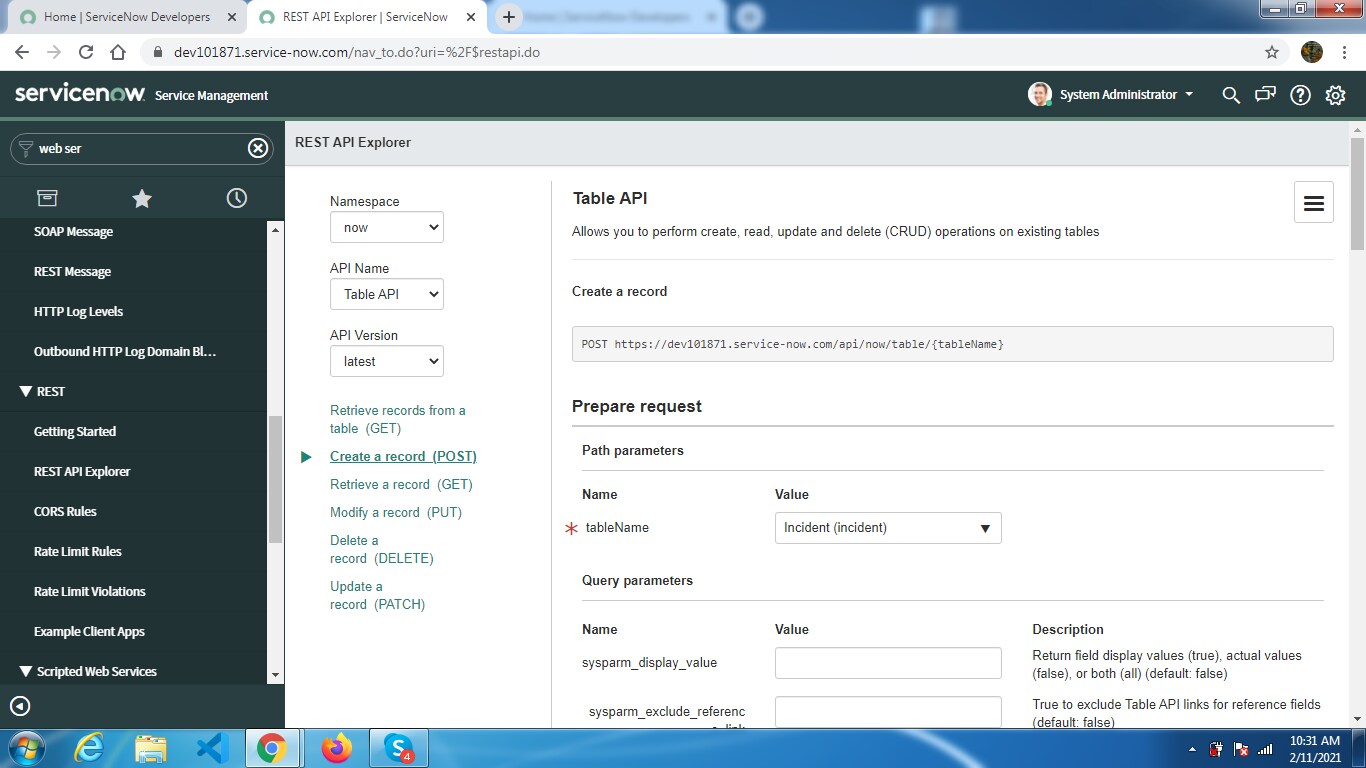Select Retrieve records from a table (GET)
The width and height of the screenshot is (1366, 768).
397,419
